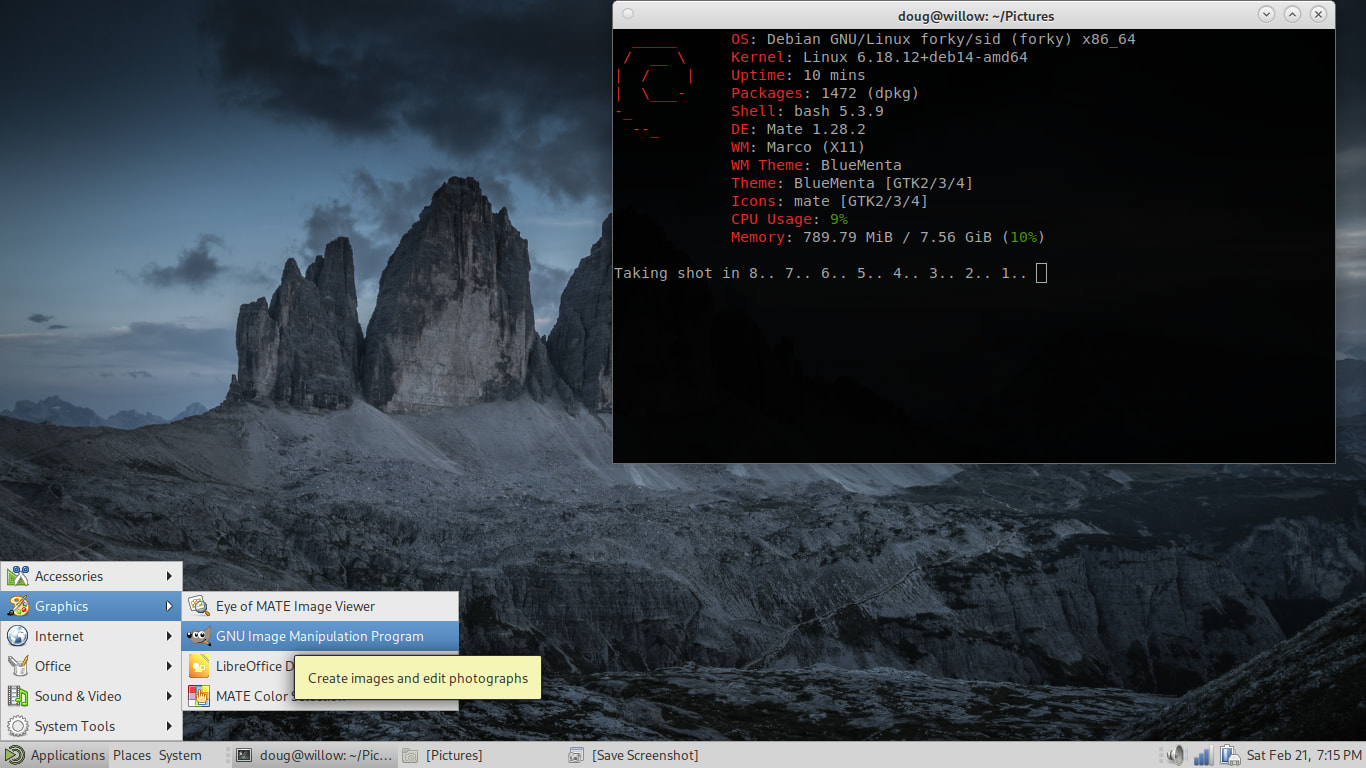Open the Places menu

point(132,755)
